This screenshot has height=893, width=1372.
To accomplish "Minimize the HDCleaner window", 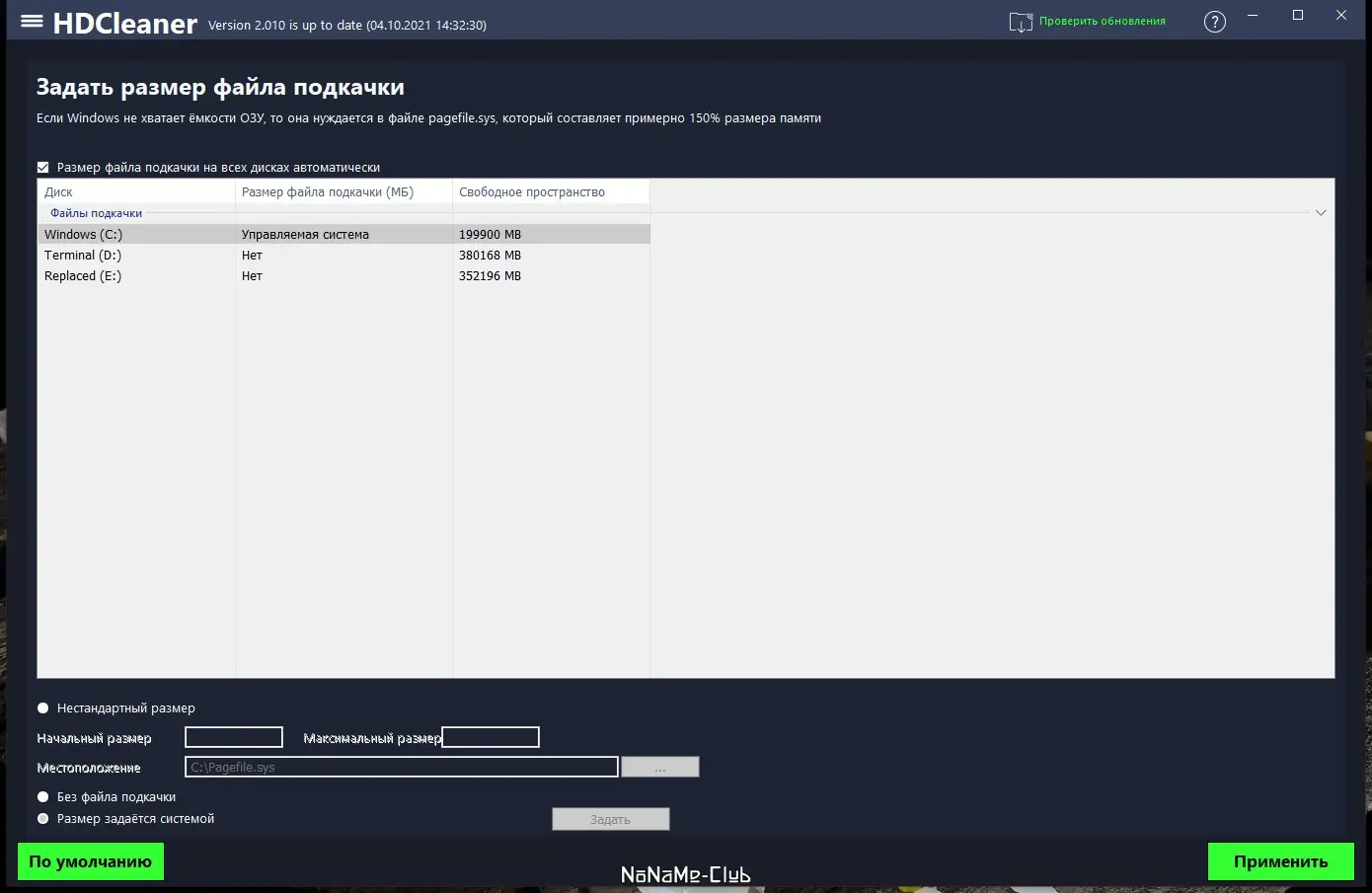I will (1253, 16).
